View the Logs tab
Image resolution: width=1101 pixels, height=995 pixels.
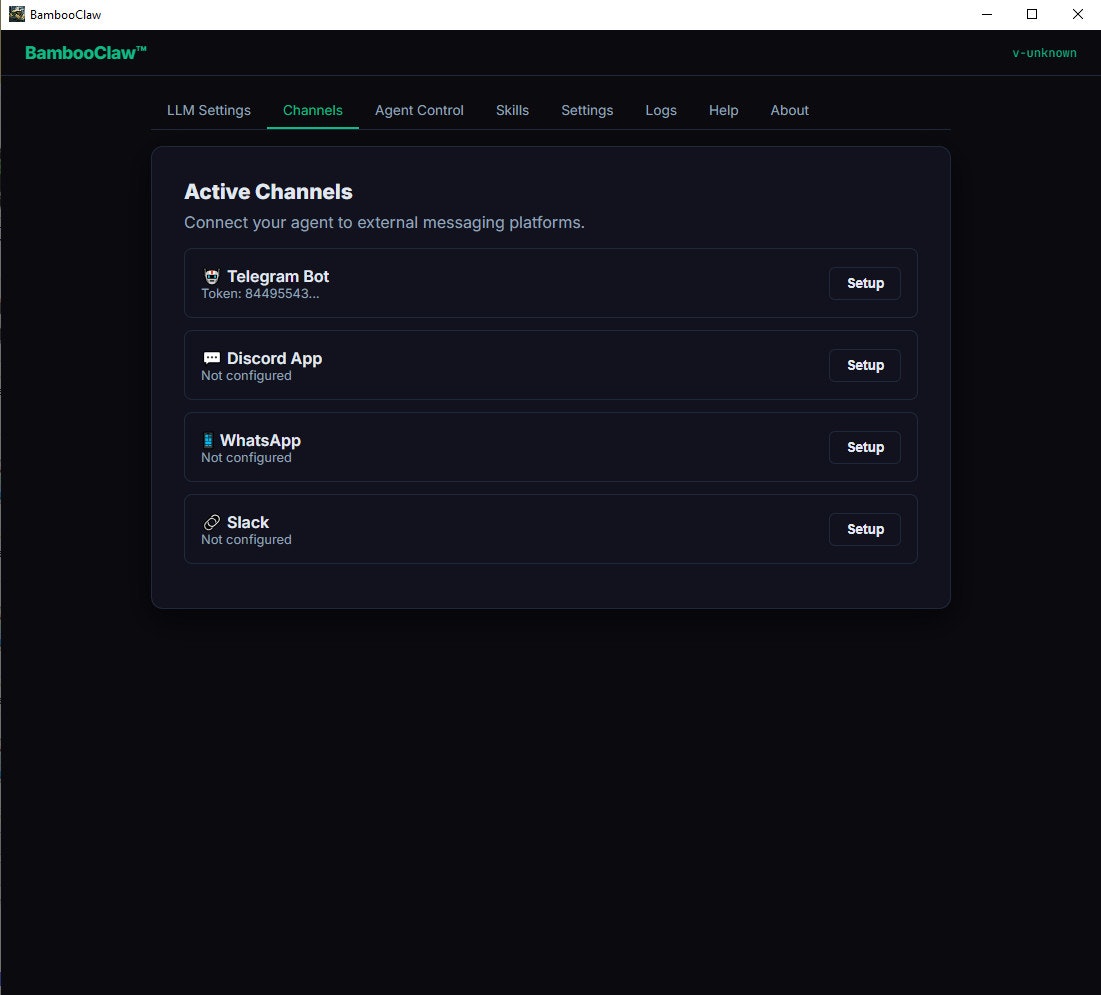pyautogui.click(x=661, y=110)
